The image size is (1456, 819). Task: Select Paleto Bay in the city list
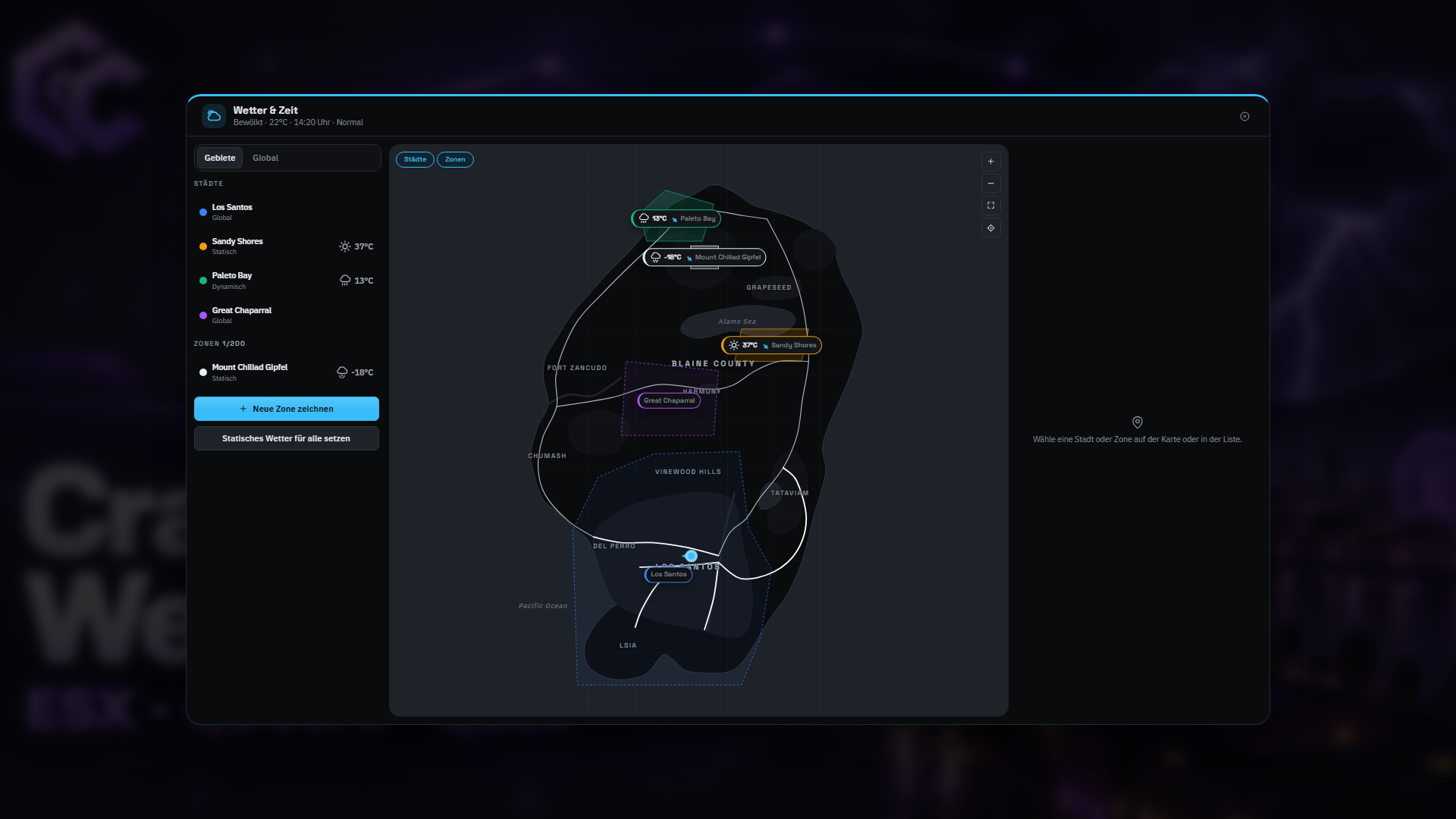[287, 281]
